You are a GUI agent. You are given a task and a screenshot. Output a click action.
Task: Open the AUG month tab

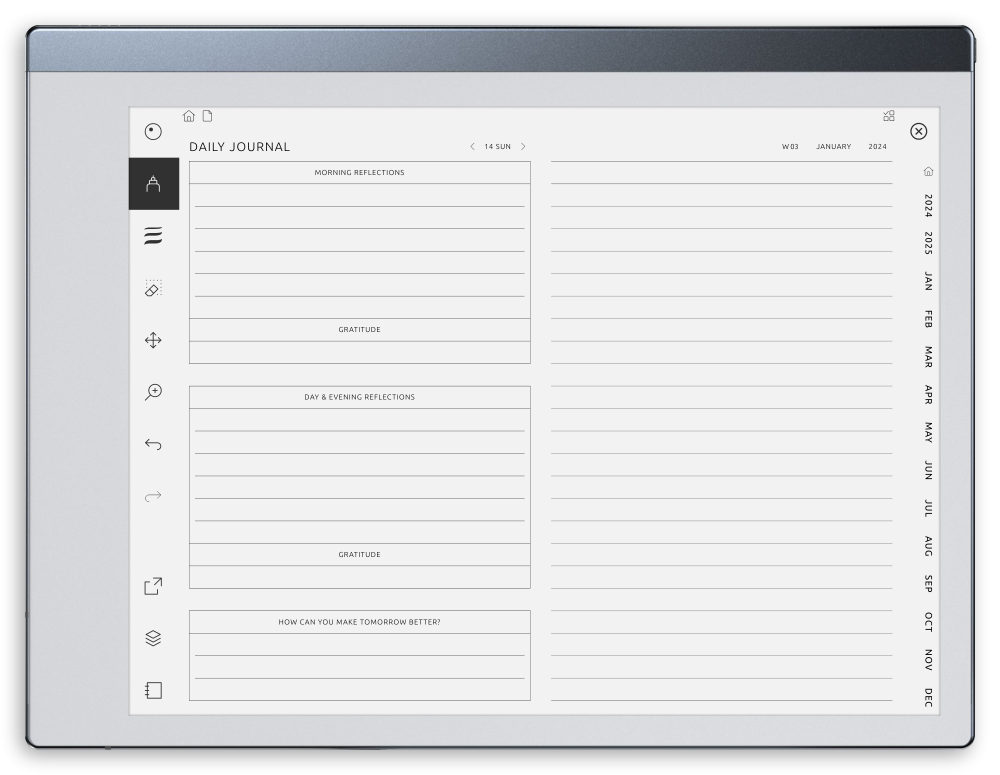coord(928,546)
